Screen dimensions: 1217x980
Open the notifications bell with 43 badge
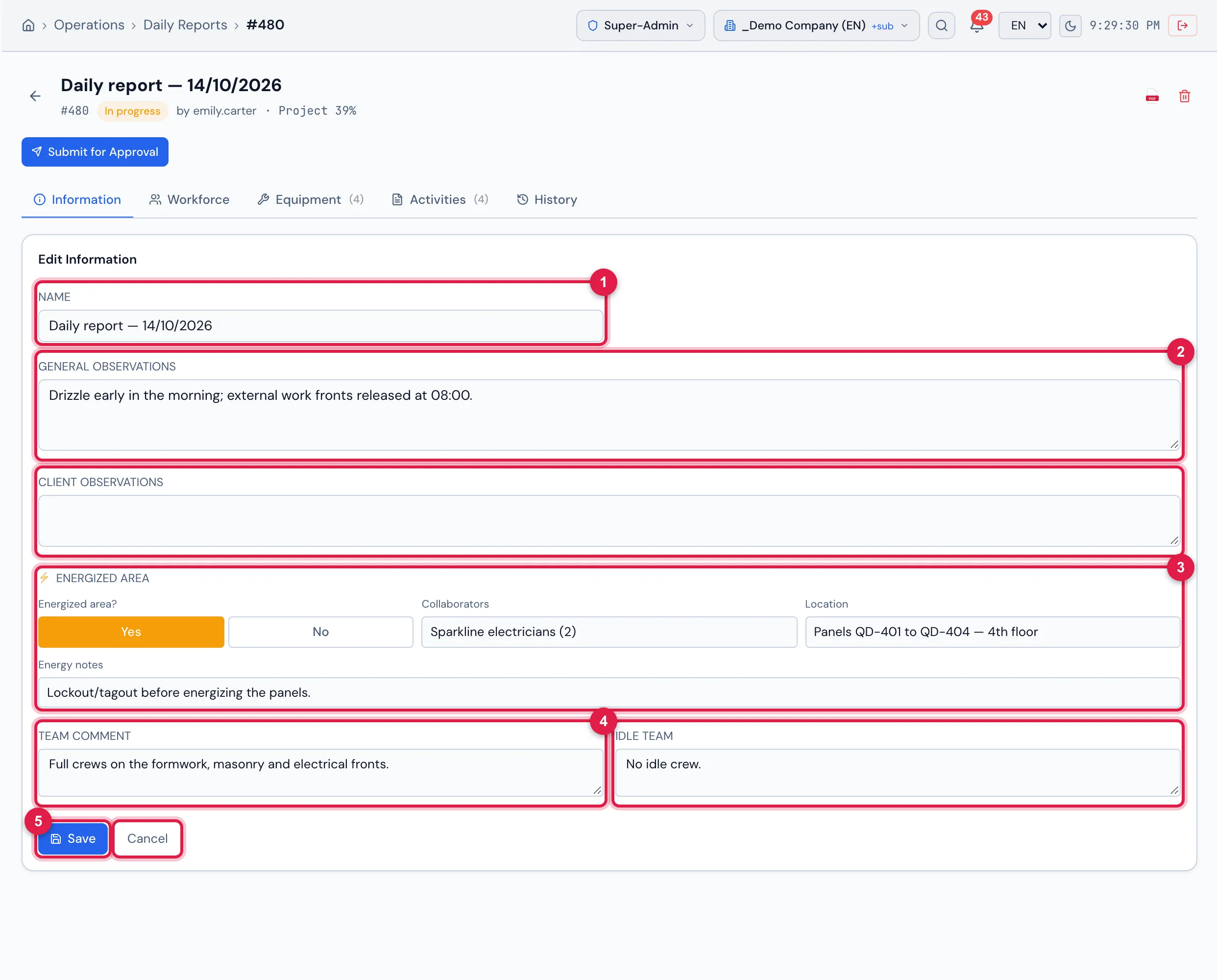coord(977,25)
